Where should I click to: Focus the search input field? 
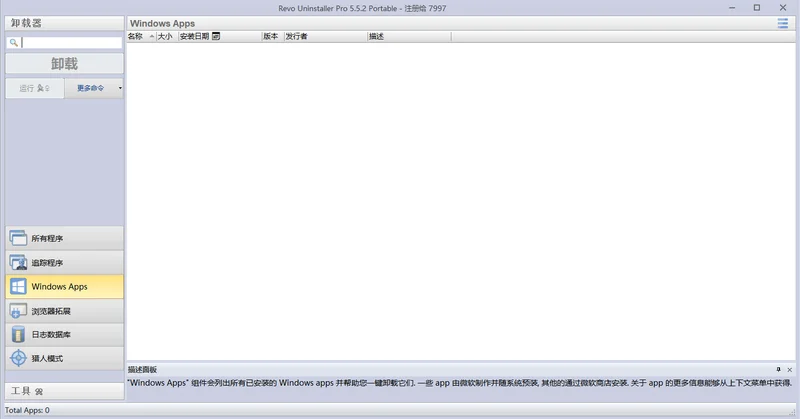point(71,43)
